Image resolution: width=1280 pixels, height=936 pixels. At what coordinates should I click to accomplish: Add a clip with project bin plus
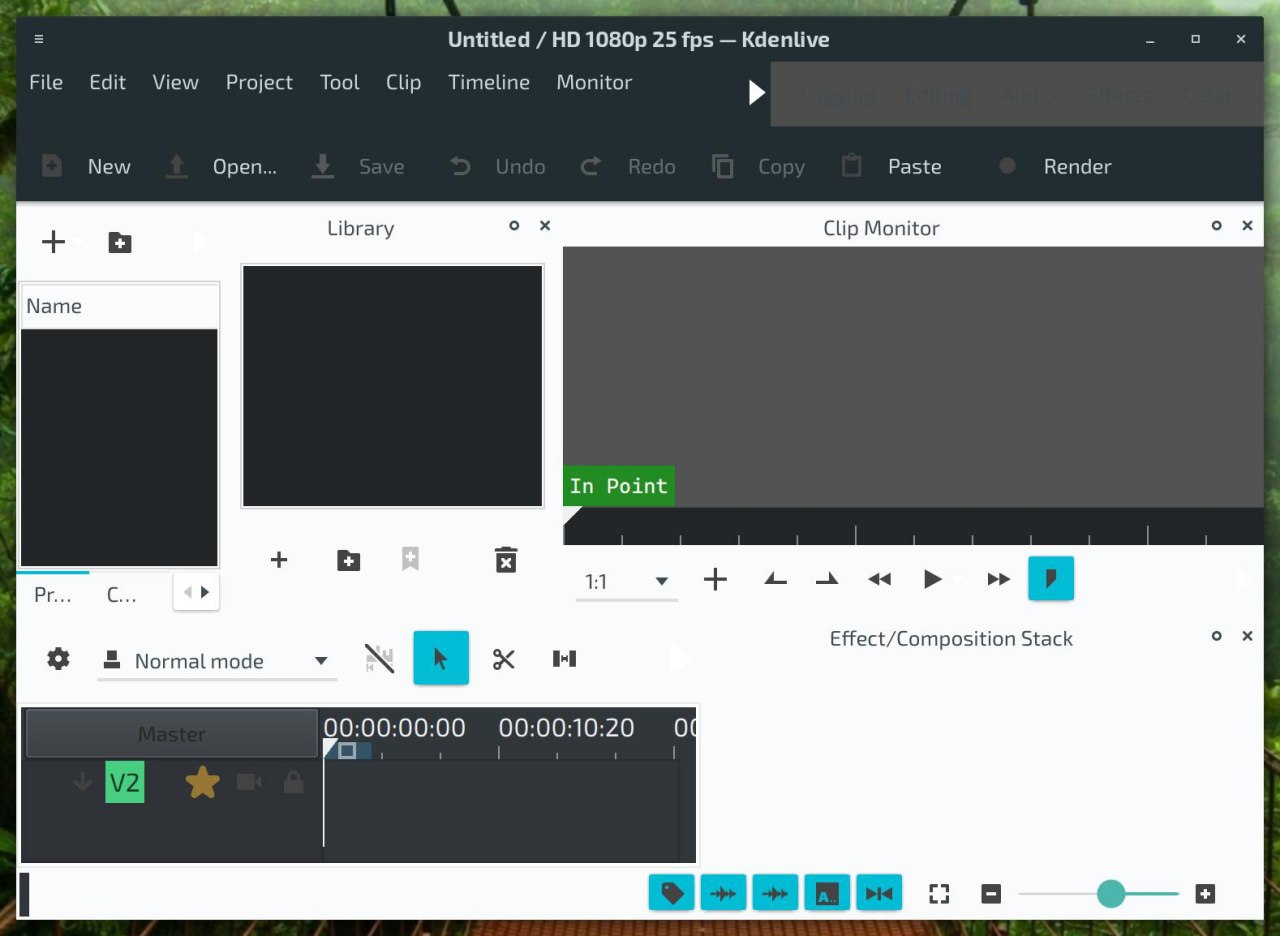click(x=52, y=242)
